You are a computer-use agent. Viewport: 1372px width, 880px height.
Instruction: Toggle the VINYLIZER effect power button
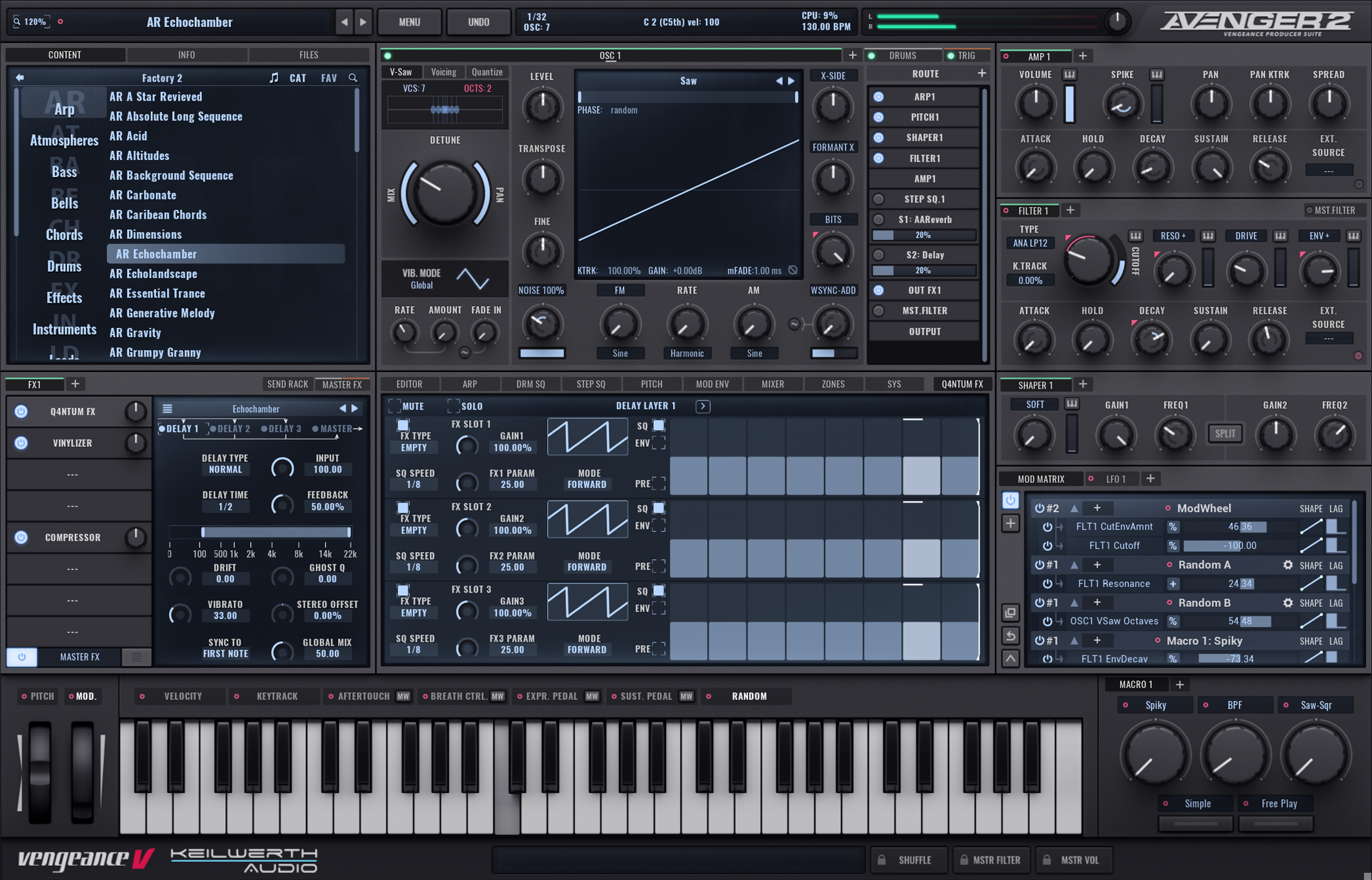(x=21, y=443)
